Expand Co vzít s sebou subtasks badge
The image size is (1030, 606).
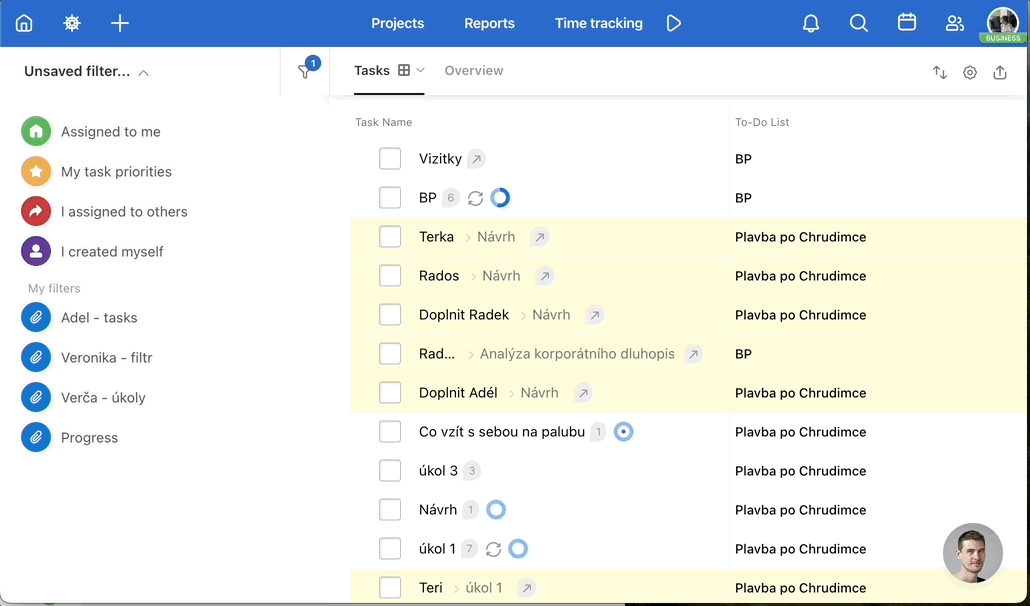(598, 432)
